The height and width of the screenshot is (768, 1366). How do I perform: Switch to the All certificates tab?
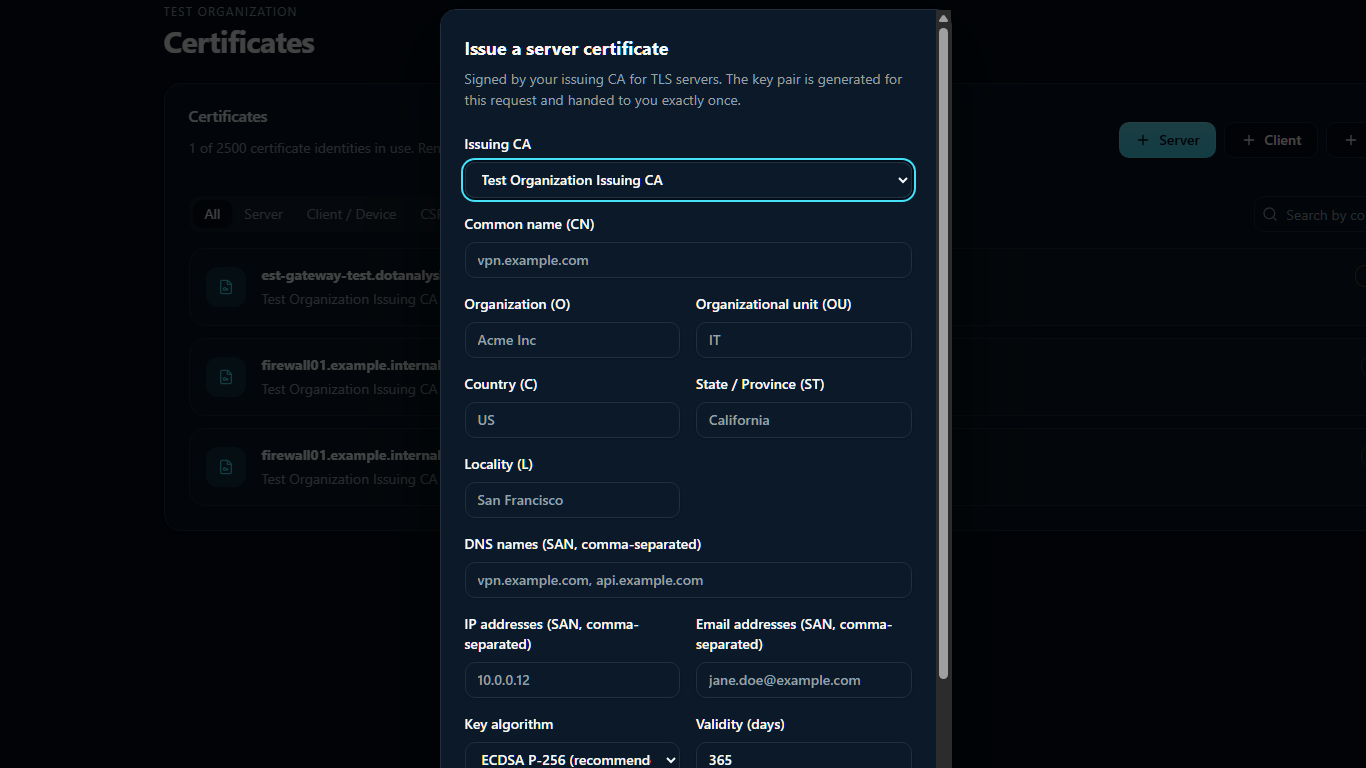coord(212,214)
